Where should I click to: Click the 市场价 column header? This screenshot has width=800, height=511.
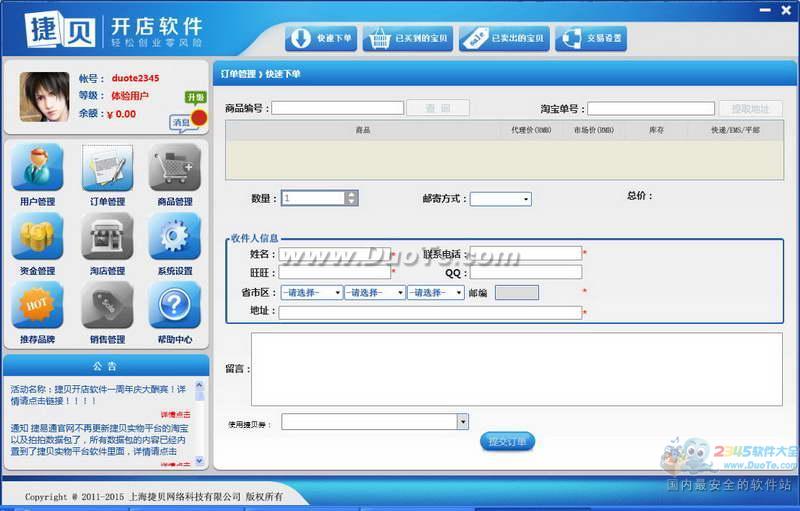593,130
